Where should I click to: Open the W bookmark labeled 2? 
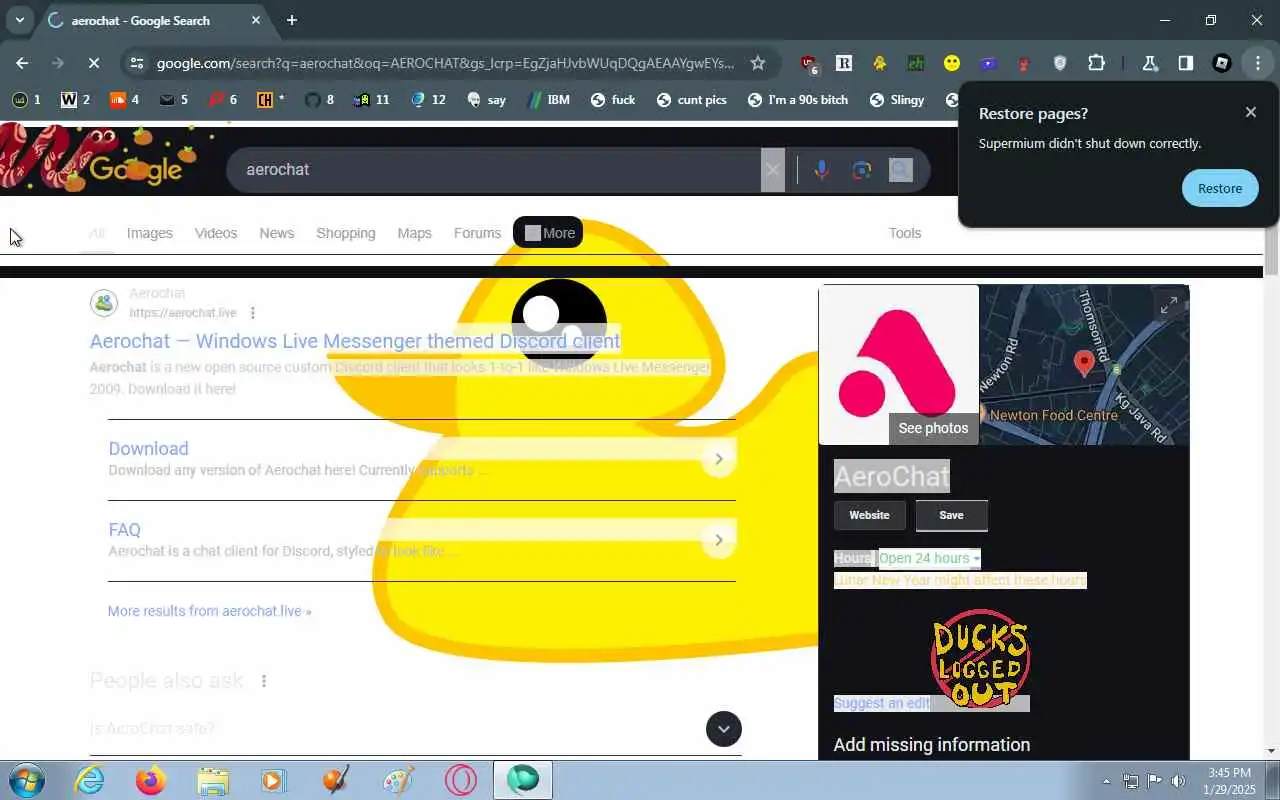coord(75,99)
